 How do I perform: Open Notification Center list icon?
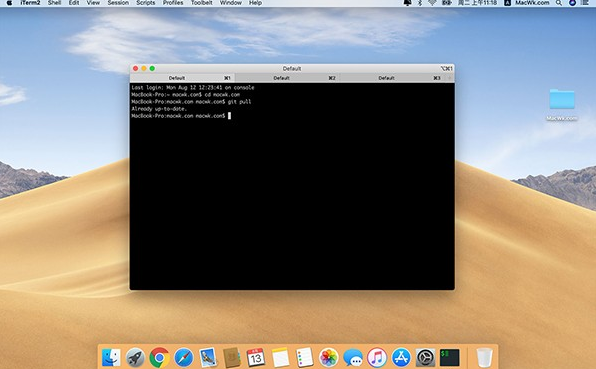(x=585, y=3)
